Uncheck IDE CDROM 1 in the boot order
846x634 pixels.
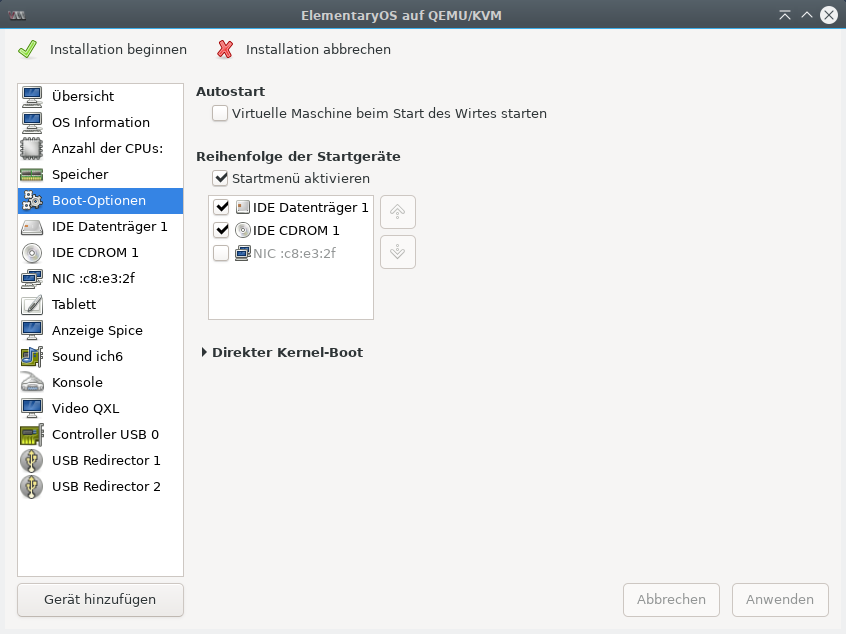tap(221, 230)
